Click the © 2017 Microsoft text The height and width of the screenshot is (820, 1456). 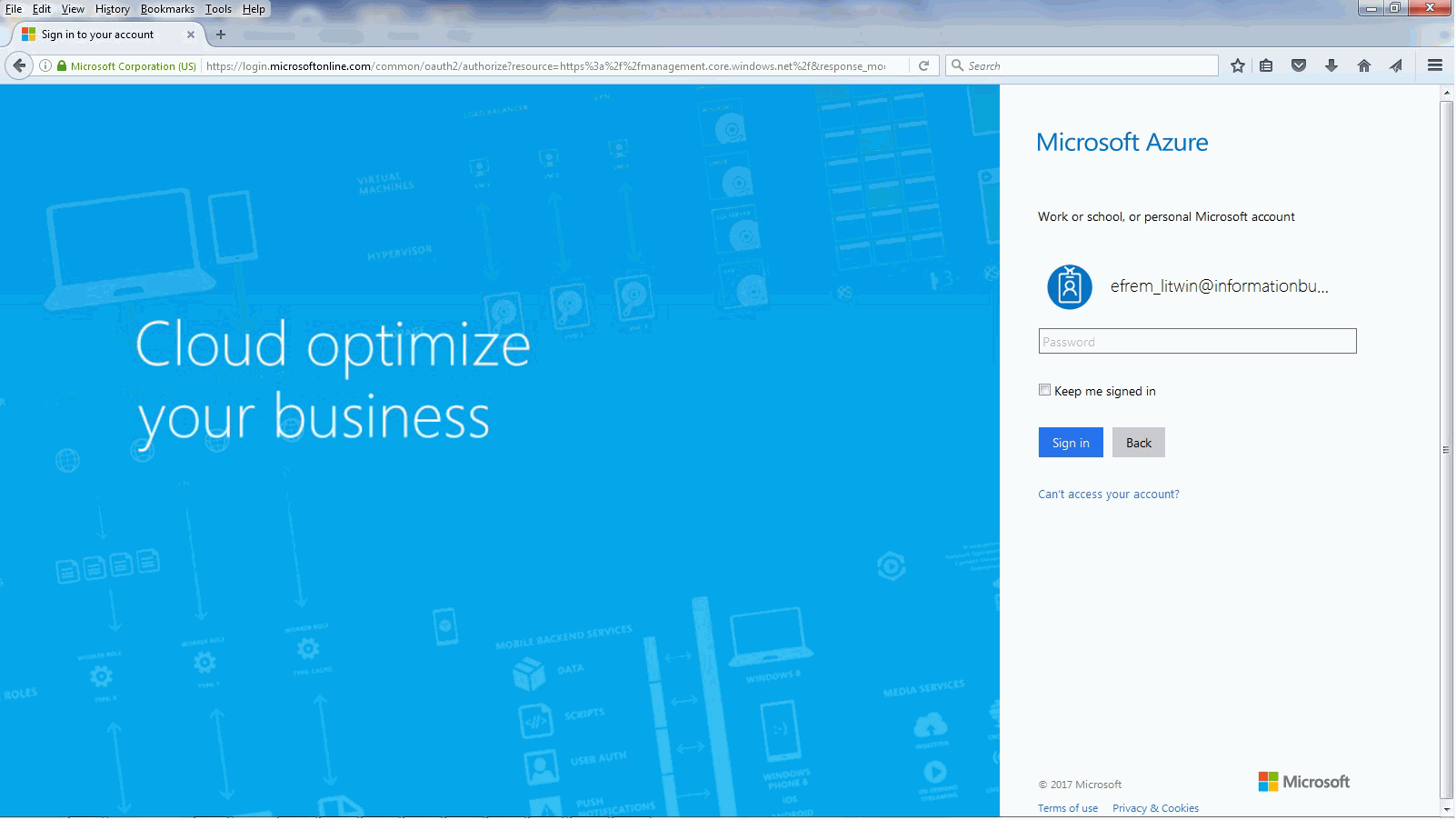point(1080,785)
